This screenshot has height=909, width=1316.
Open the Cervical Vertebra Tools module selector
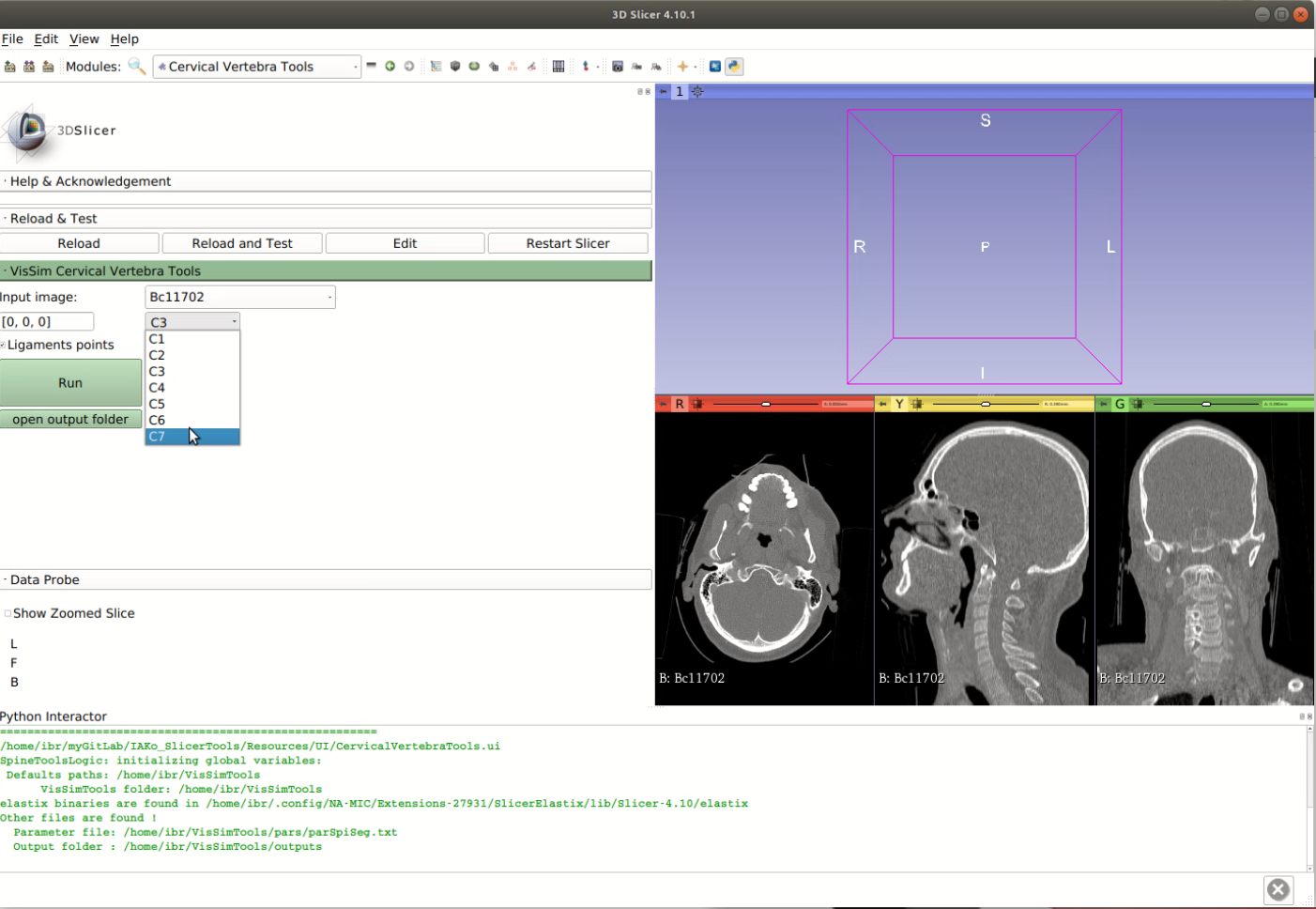coord(257,67)
